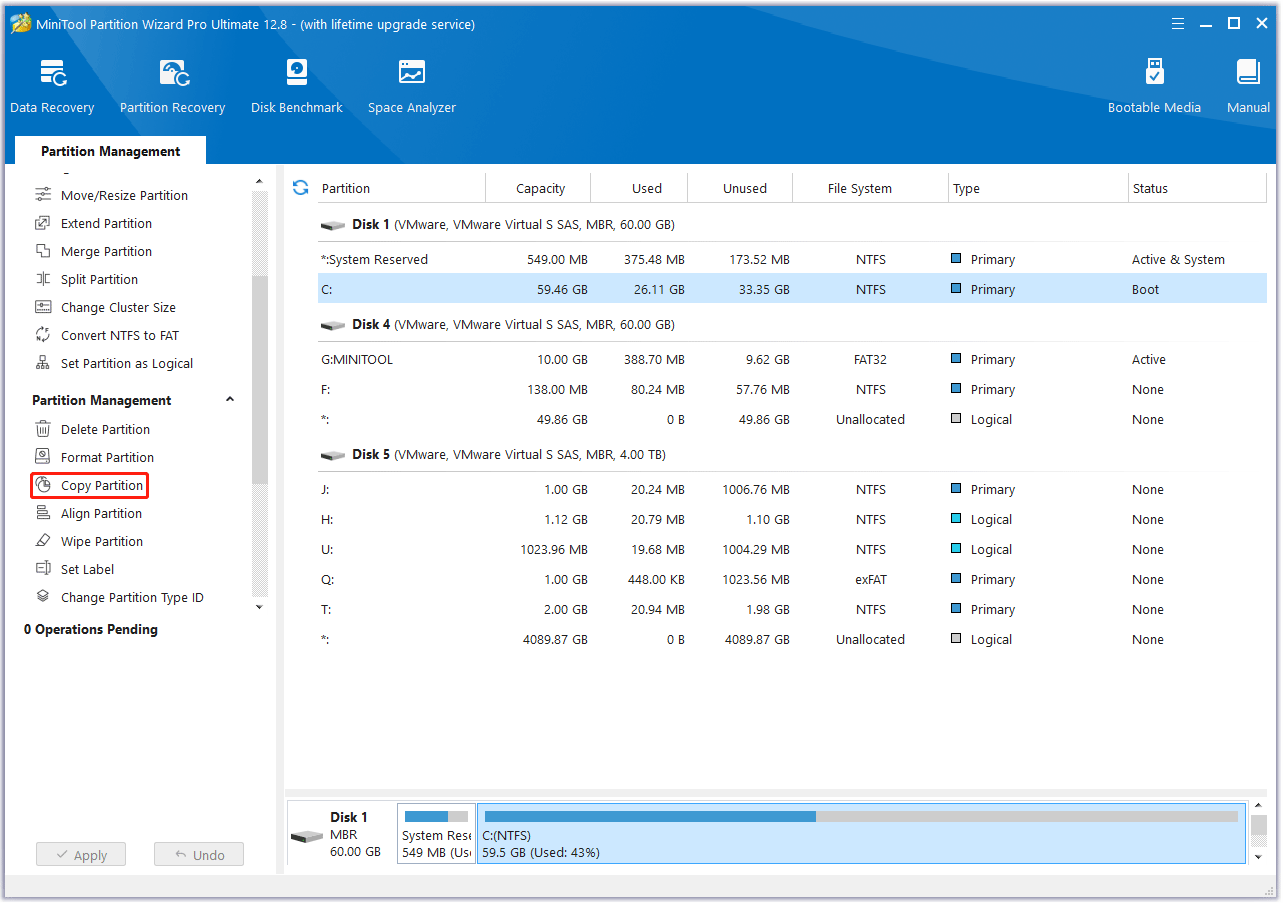
Task: Select Q: exFAT partition row
Action: coord(792,579)
